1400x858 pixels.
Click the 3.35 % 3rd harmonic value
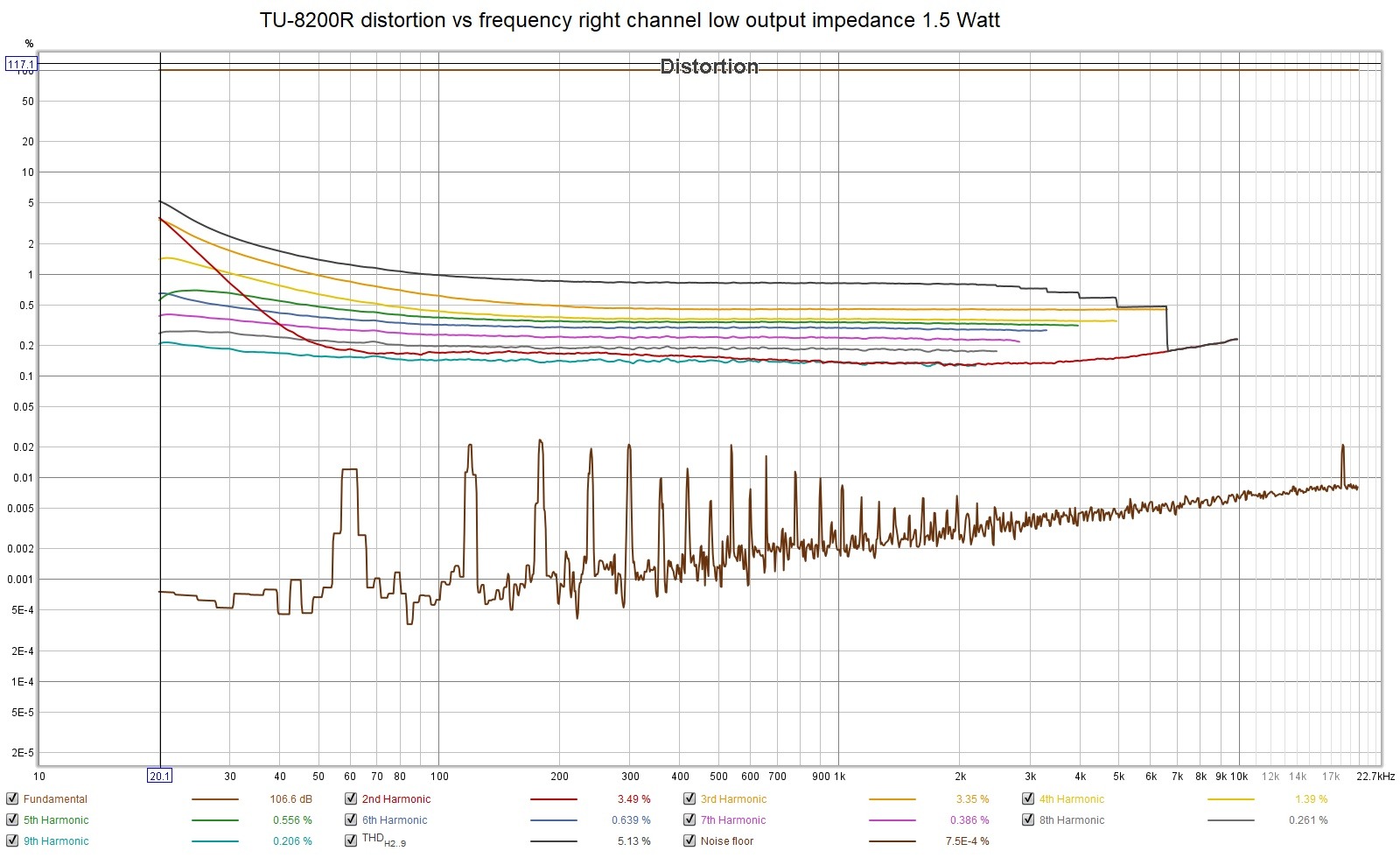(x=972, y=799)
